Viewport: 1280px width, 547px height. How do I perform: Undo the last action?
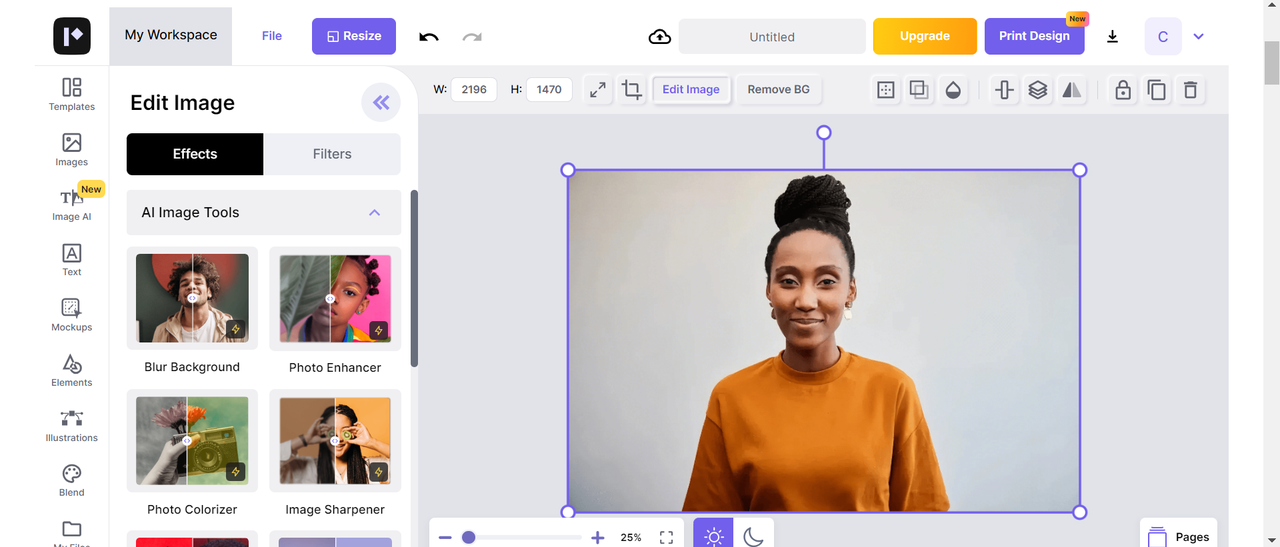(429, 37)
